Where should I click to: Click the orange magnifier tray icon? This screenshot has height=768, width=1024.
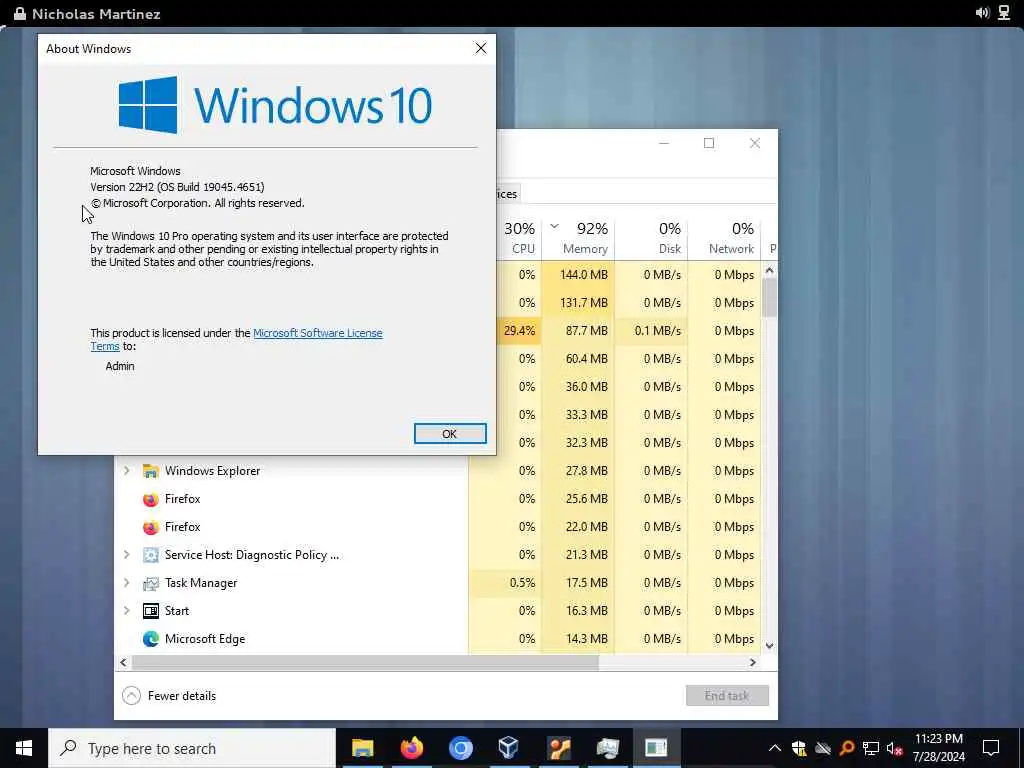point(847,748)
